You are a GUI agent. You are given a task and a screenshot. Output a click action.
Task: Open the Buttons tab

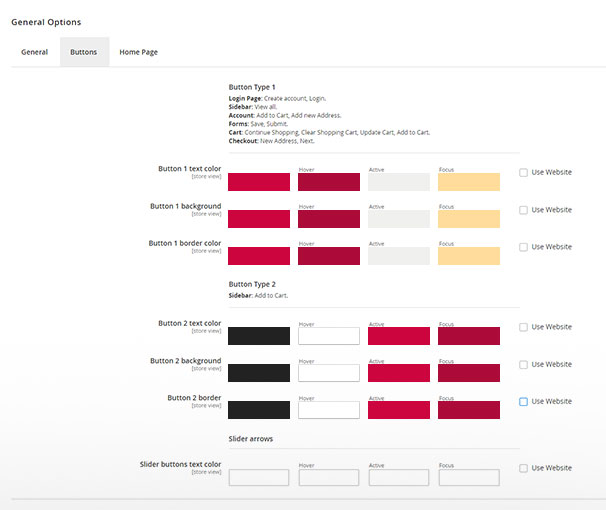(x=84, y=52)
